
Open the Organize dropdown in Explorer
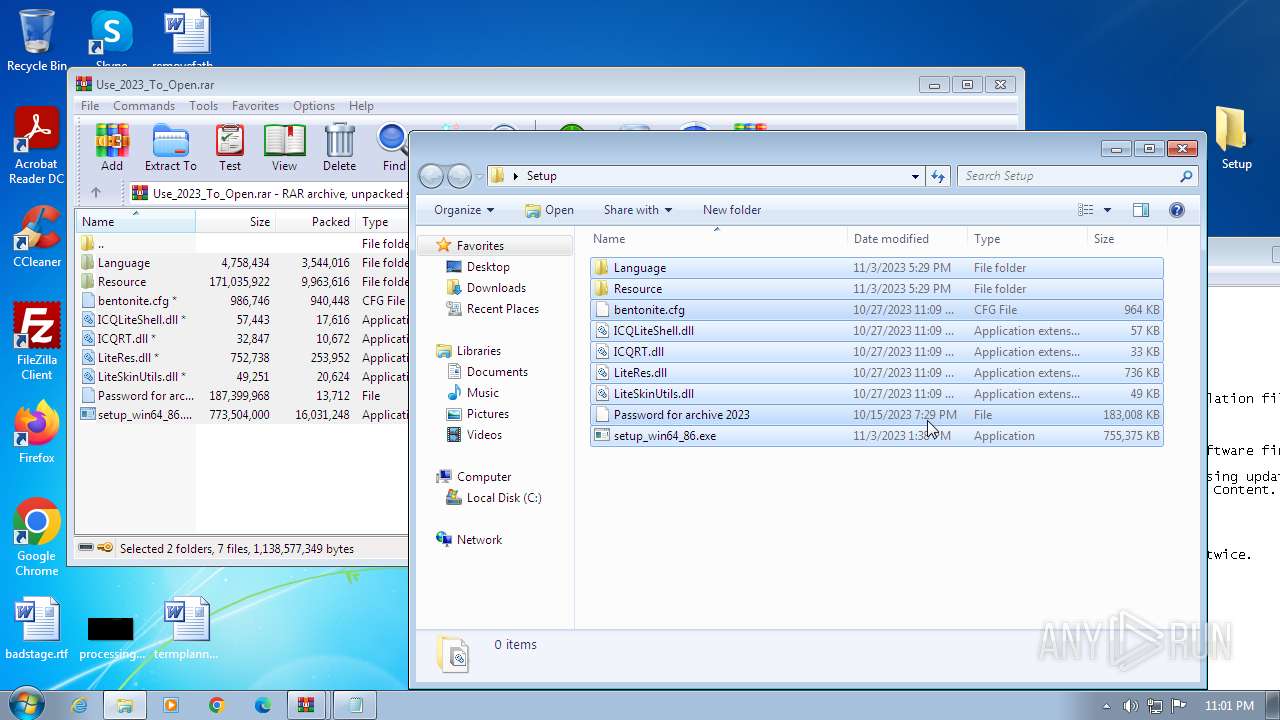(x=464, y=210)
